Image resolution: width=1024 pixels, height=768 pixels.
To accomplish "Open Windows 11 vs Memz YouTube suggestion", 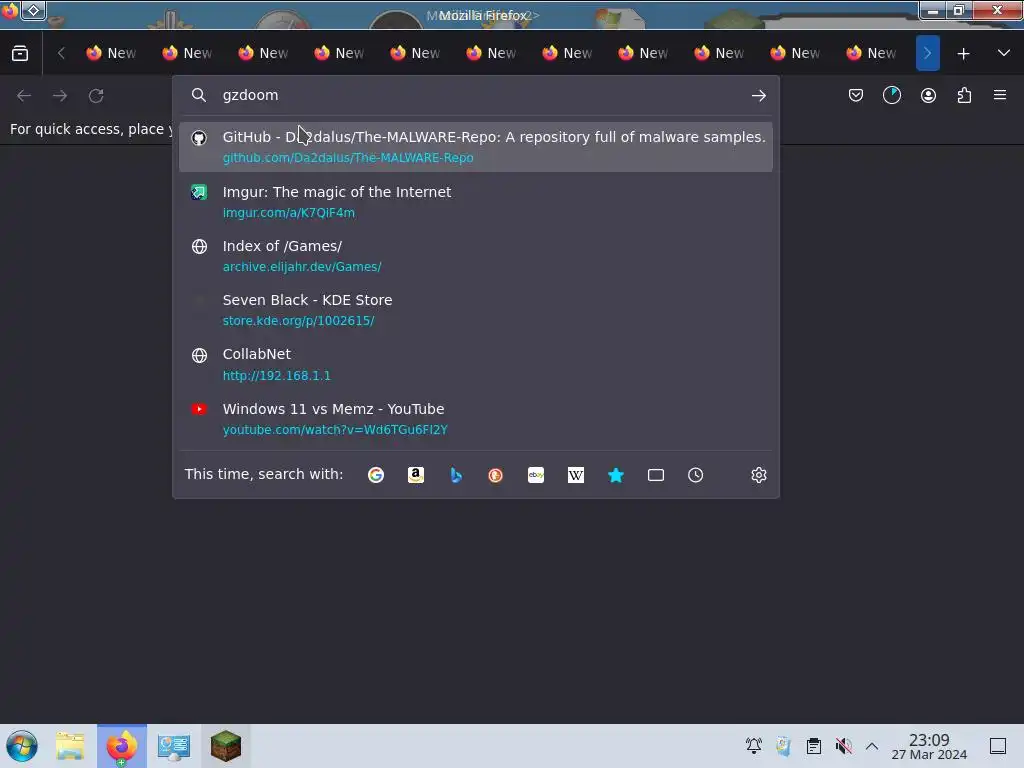I will [x=475, y=419].
